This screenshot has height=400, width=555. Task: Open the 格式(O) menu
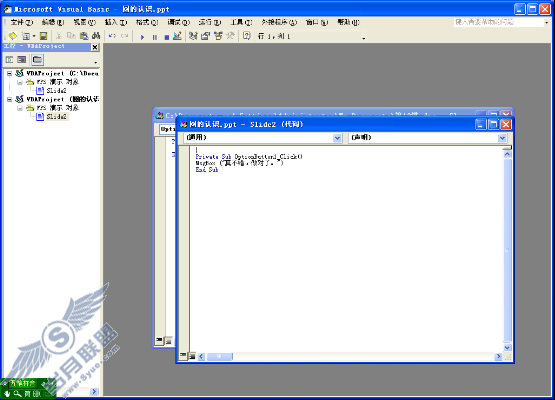[x=147, y=22]
